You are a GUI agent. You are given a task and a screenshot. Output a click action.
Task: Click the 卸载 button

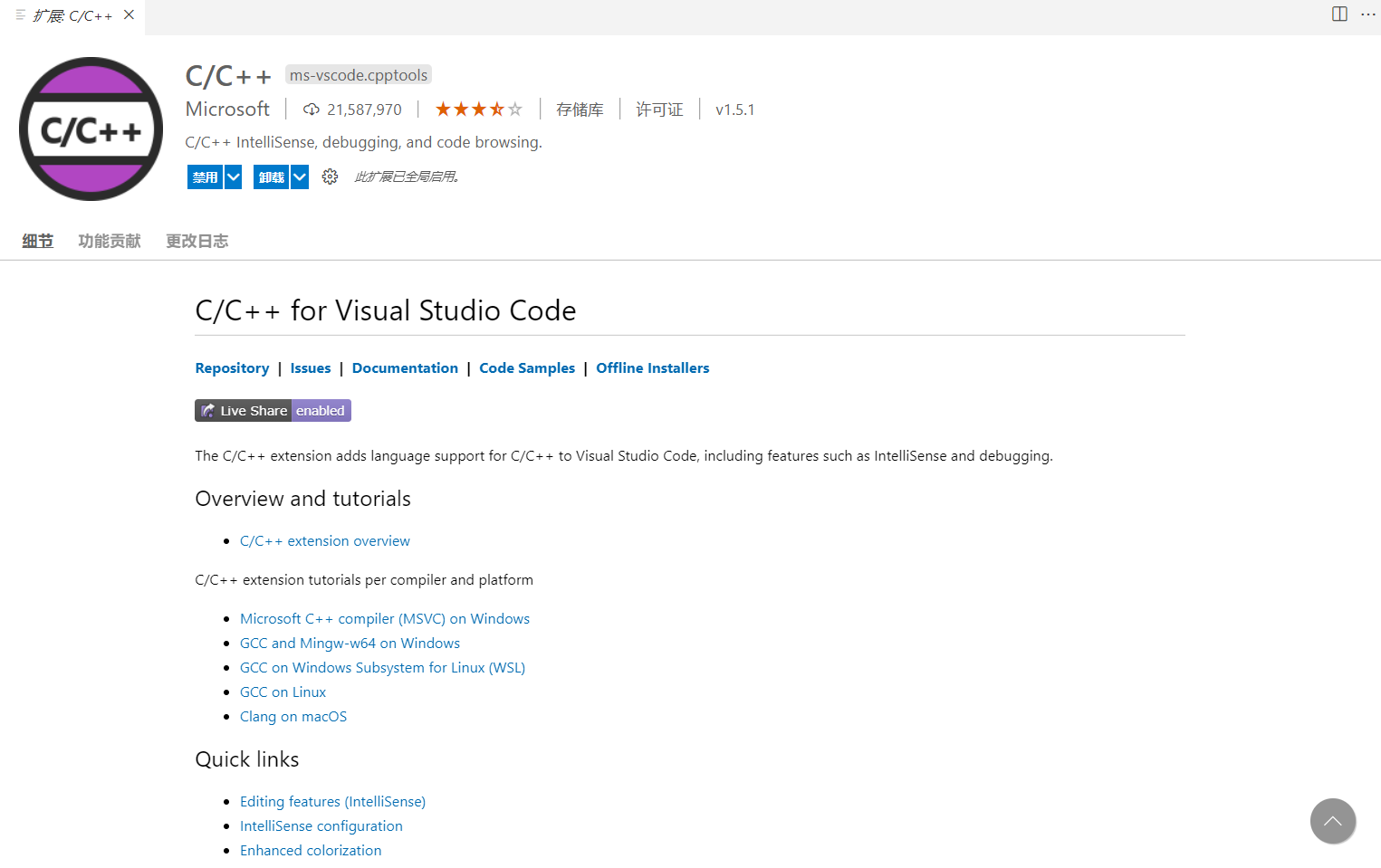(x=271, y=177)
